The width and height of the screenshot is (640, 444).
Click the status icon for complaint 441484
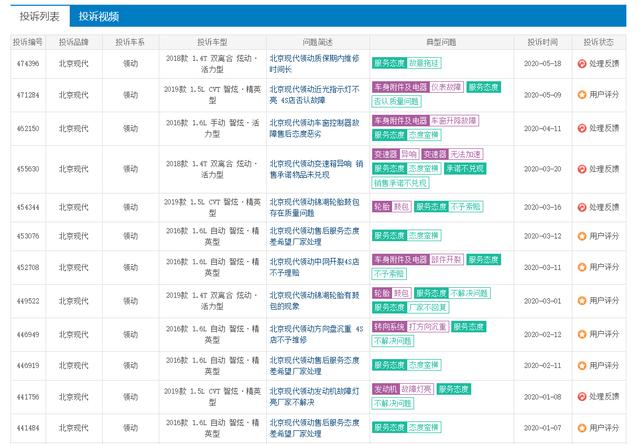point(582,428)
